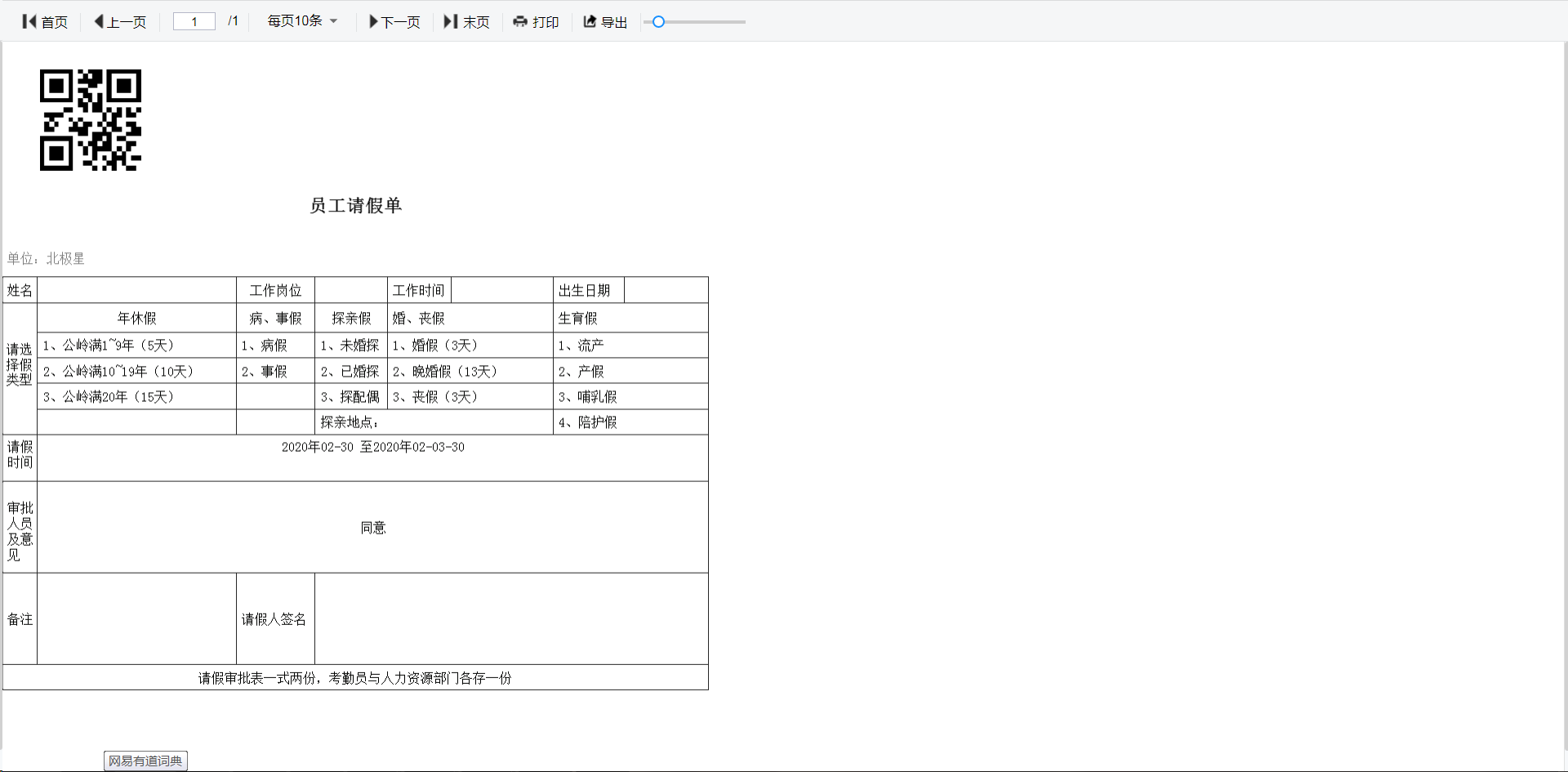Screen dimensions: 1568x772
Task: Click the 年休假 column heading
Action: [136, 319]
